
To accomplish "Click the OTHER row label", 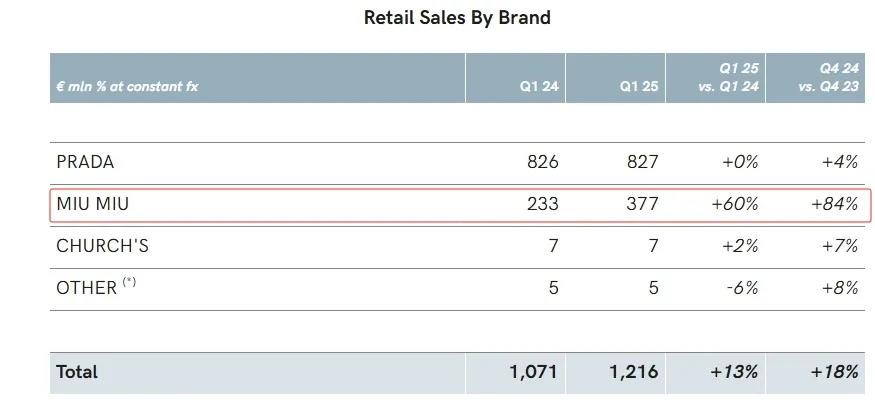I will pos(87,288).
